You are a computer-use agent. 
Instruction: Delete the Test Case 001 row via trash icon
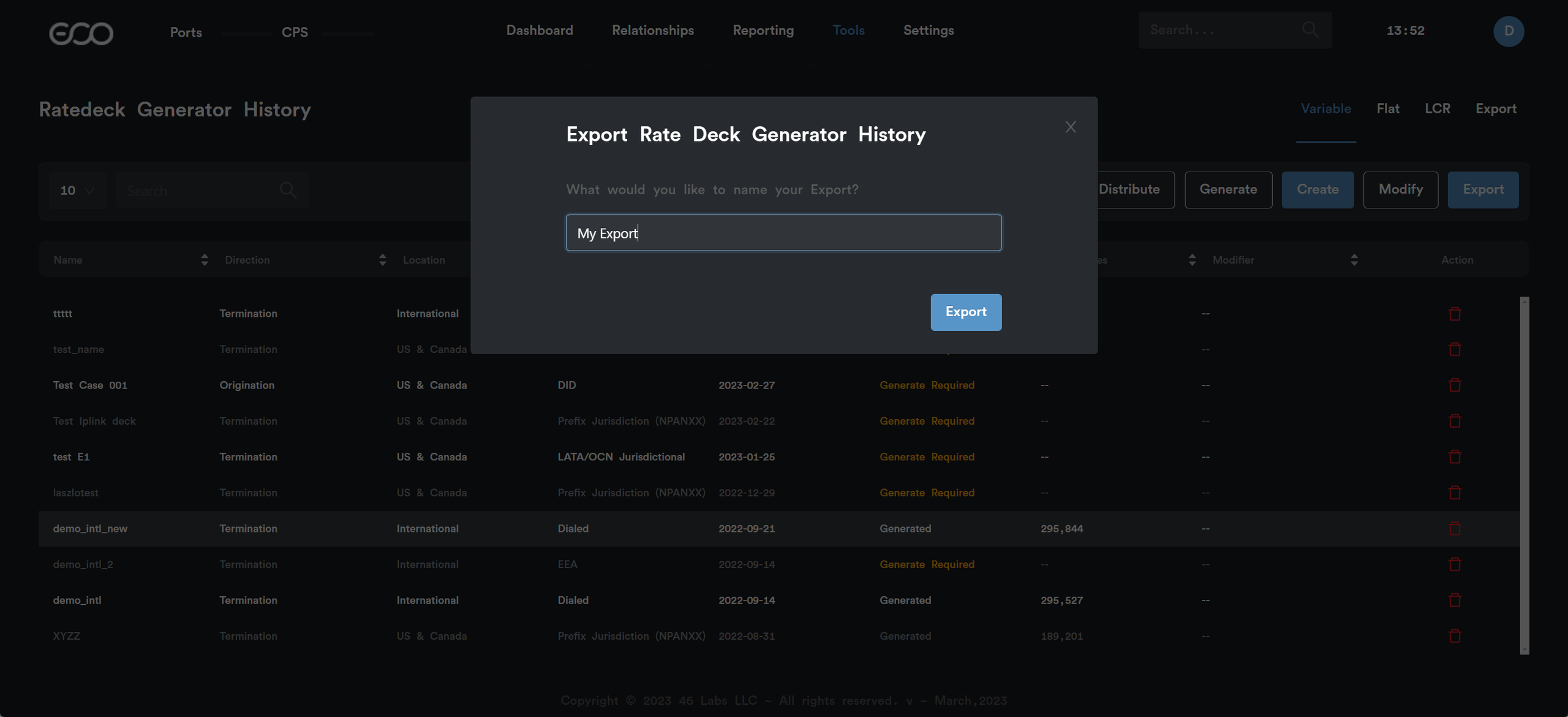[1455, 385]
